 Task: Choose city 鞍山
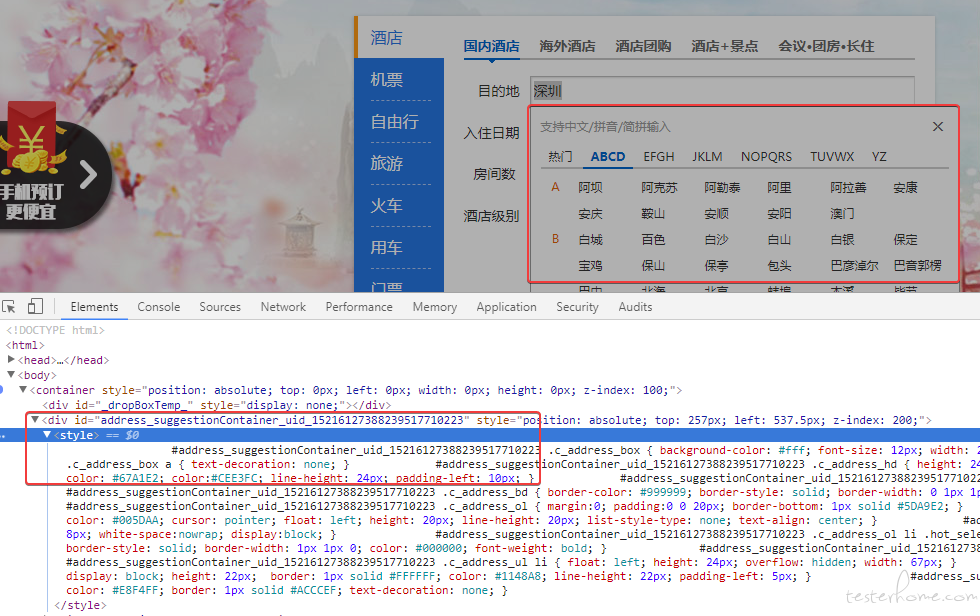(x=653, y=214)
